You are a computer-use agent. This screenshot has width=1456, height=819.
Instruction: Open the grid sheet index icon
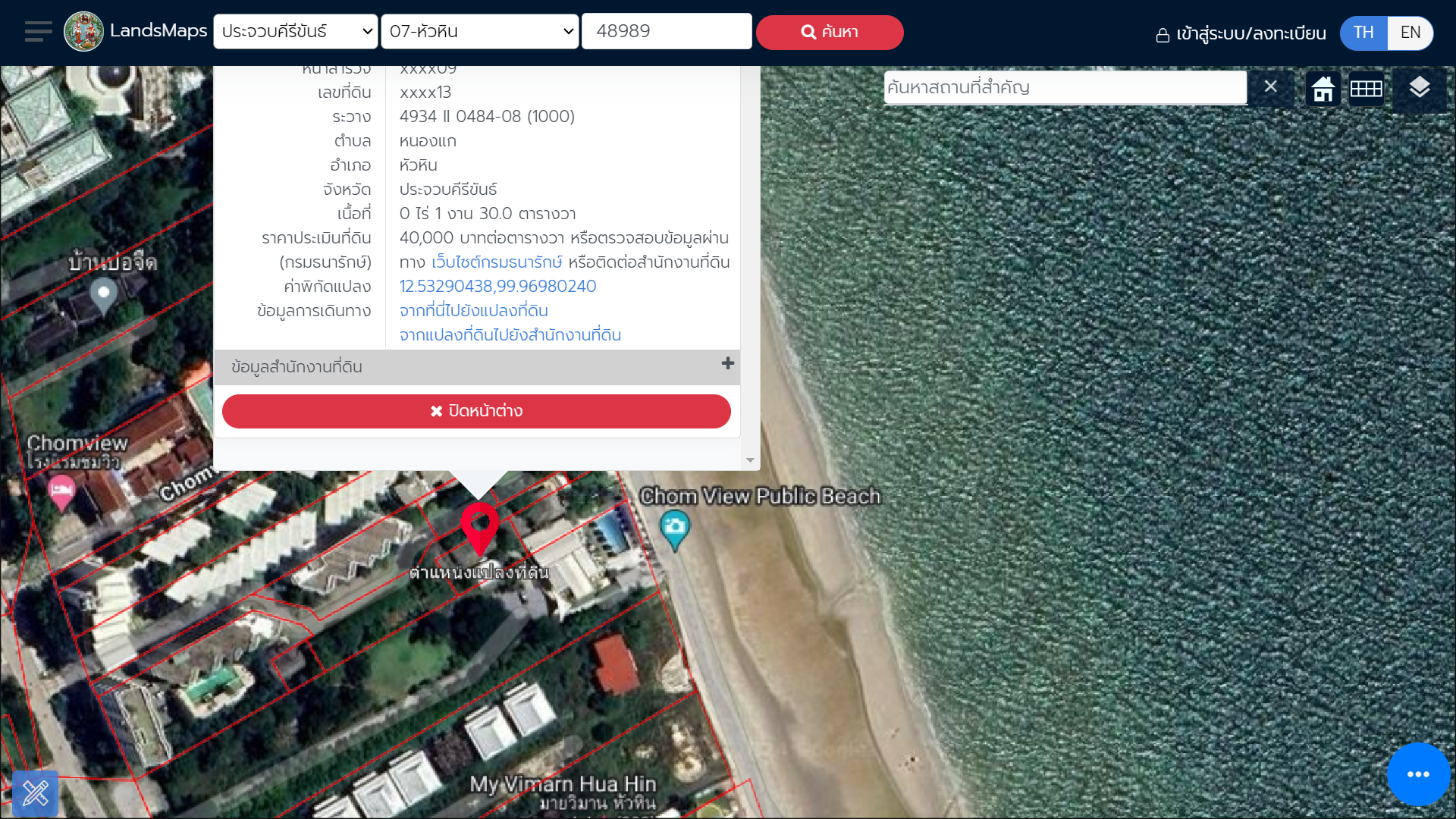click(1366, 89)
